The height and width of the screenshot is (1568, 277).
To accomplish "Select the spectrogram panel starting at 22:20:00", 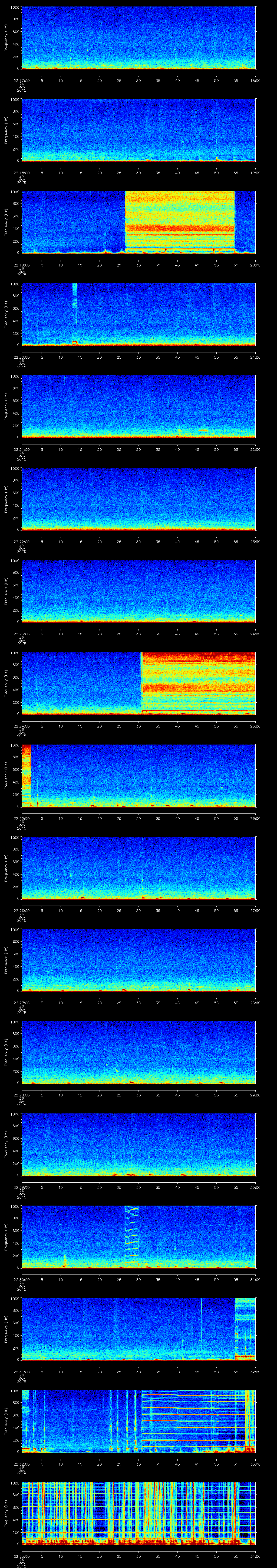I will (x=138, y=315).
